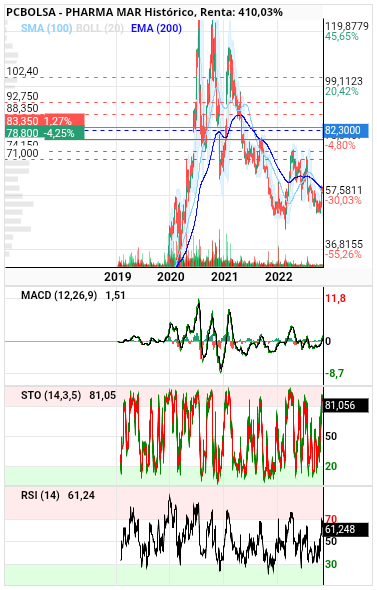Click the 88,350 price level label
The height and width of the screenshot is (590, 377).
point(23,108)
